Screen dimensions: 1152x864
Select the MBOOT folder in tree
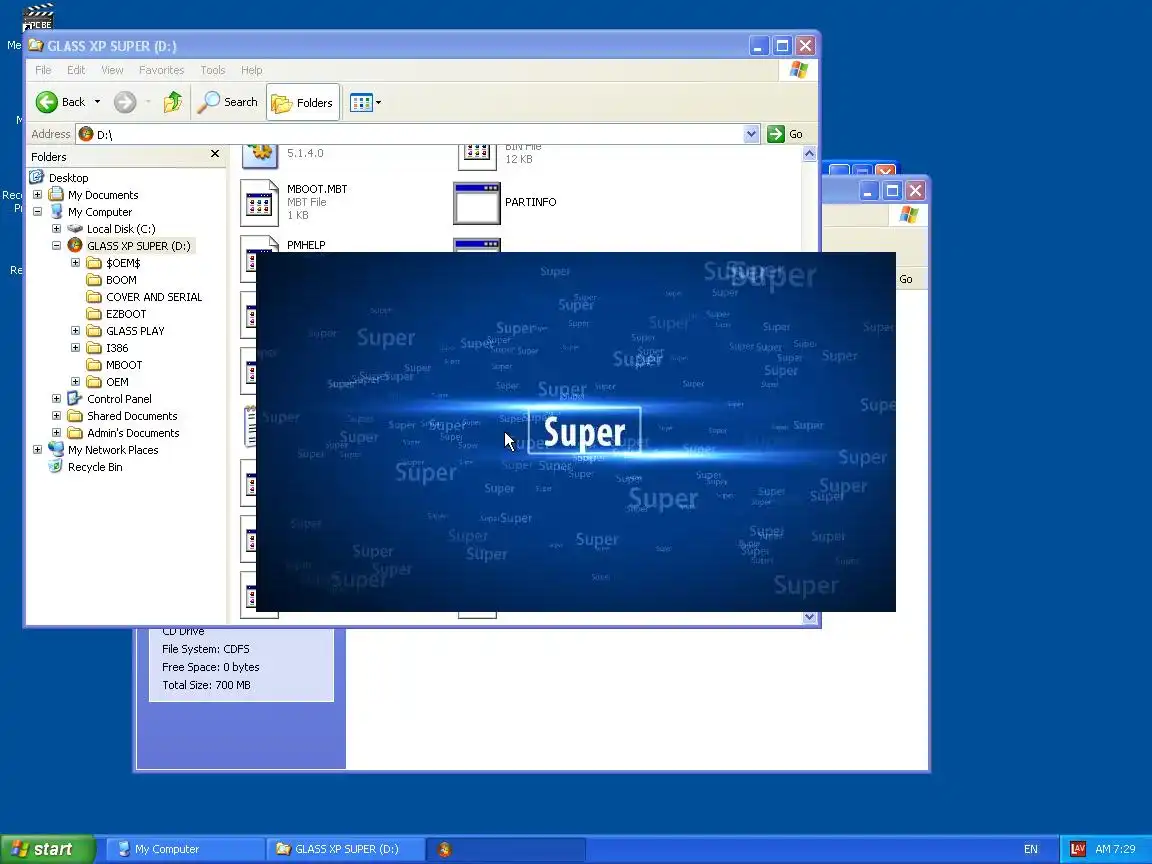tap(124, 365)
